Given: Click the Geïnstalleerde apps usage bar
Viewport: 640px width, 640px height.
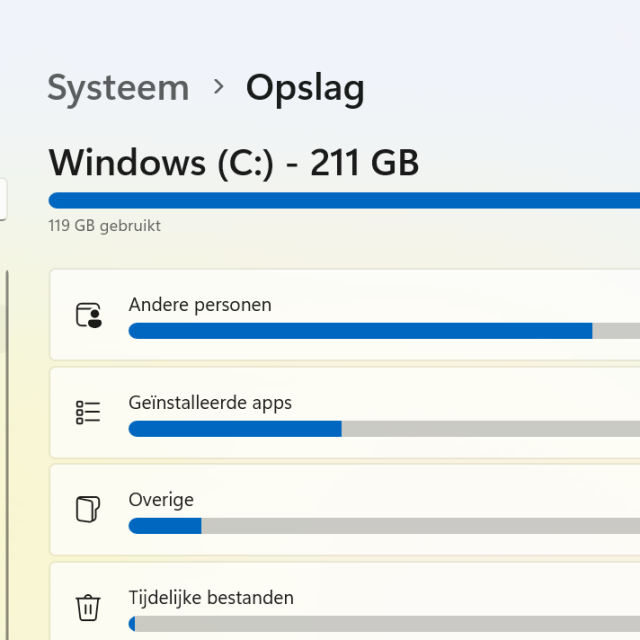Looking at the screenshot, I should tap(384, 429).
